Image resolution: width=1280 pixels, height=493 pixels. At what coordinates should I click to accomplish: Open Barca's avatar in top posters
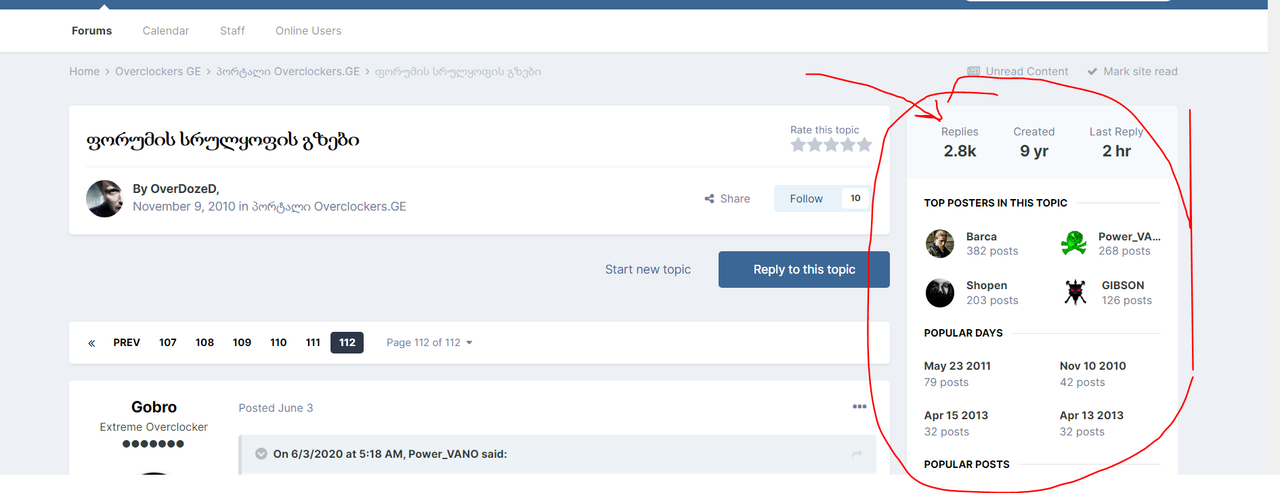pos(940,244)
